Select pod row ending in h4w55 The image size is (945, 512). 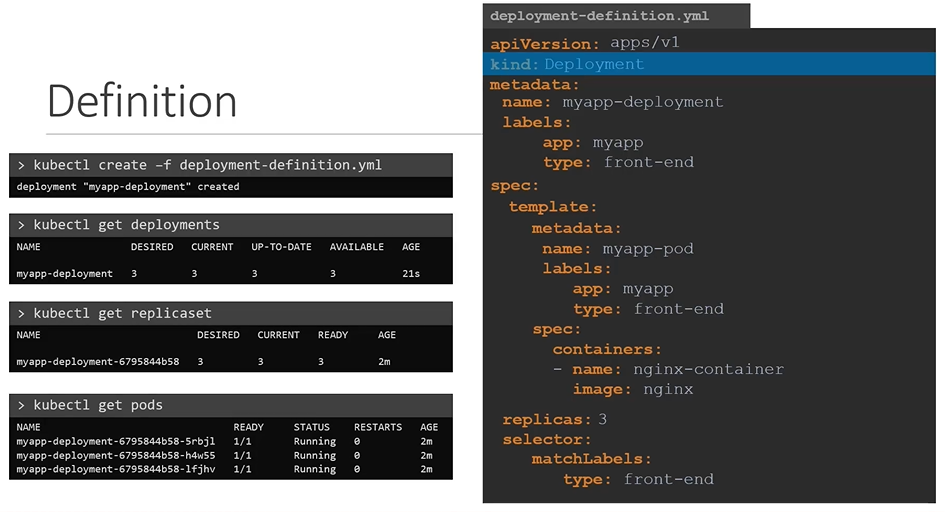click(116, 455)
